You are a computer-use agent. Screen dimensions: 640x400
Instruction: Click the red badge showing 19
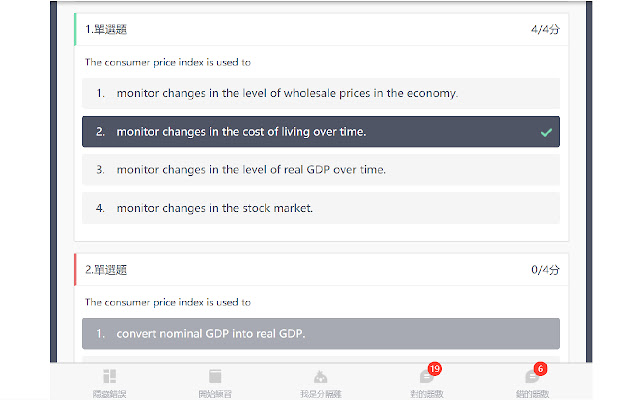pyautogui.click(x=434, y=369)
